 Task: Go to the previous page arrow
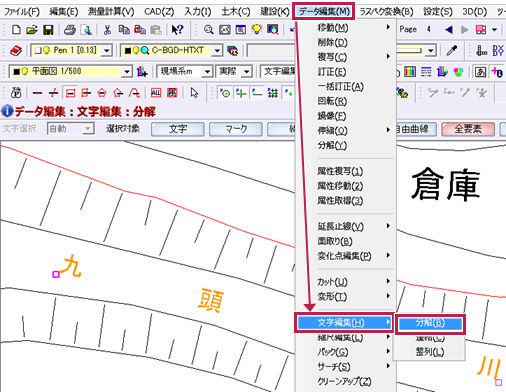pyautogui.click(x=449, y=30)
